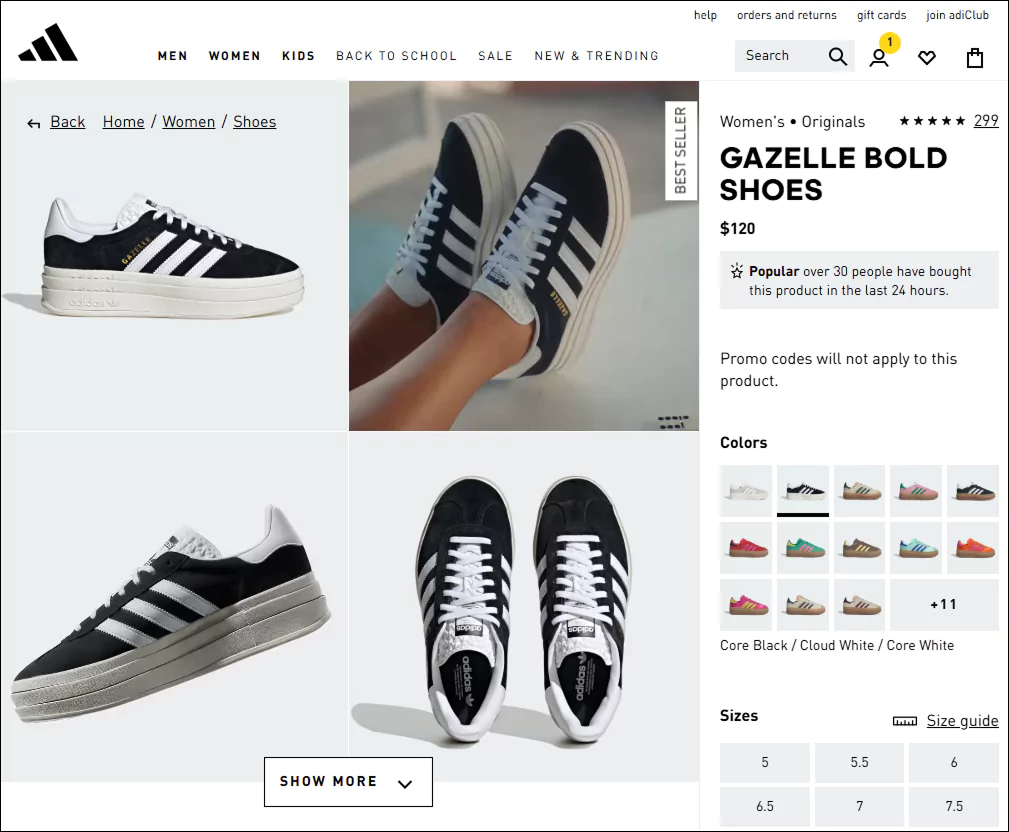Viewport: 1009px width, 832px height.
Task: Open the gift cards link
Action: tap(882, 15)
